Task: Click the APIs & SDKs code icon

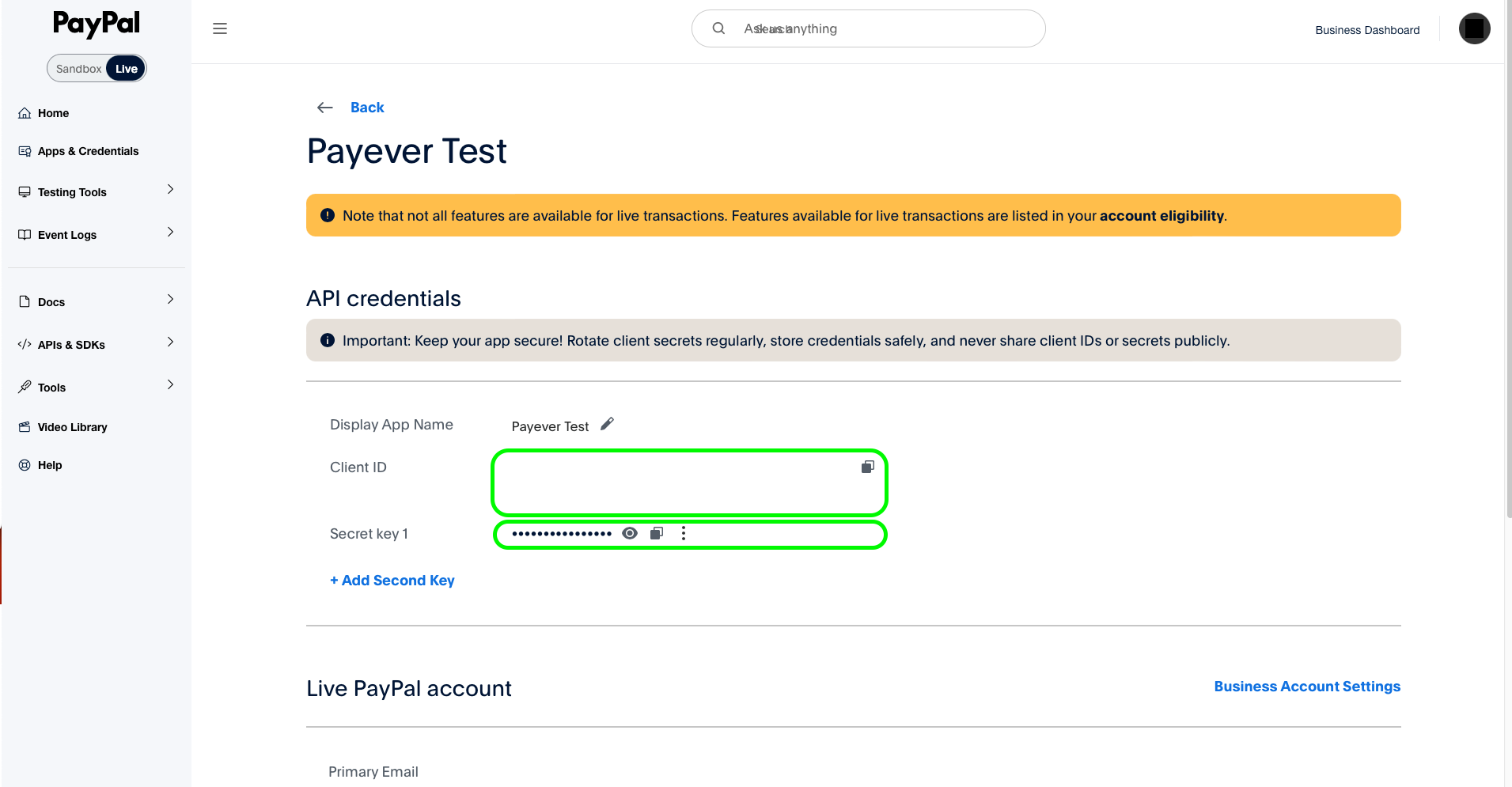Action: pos(25,345)
